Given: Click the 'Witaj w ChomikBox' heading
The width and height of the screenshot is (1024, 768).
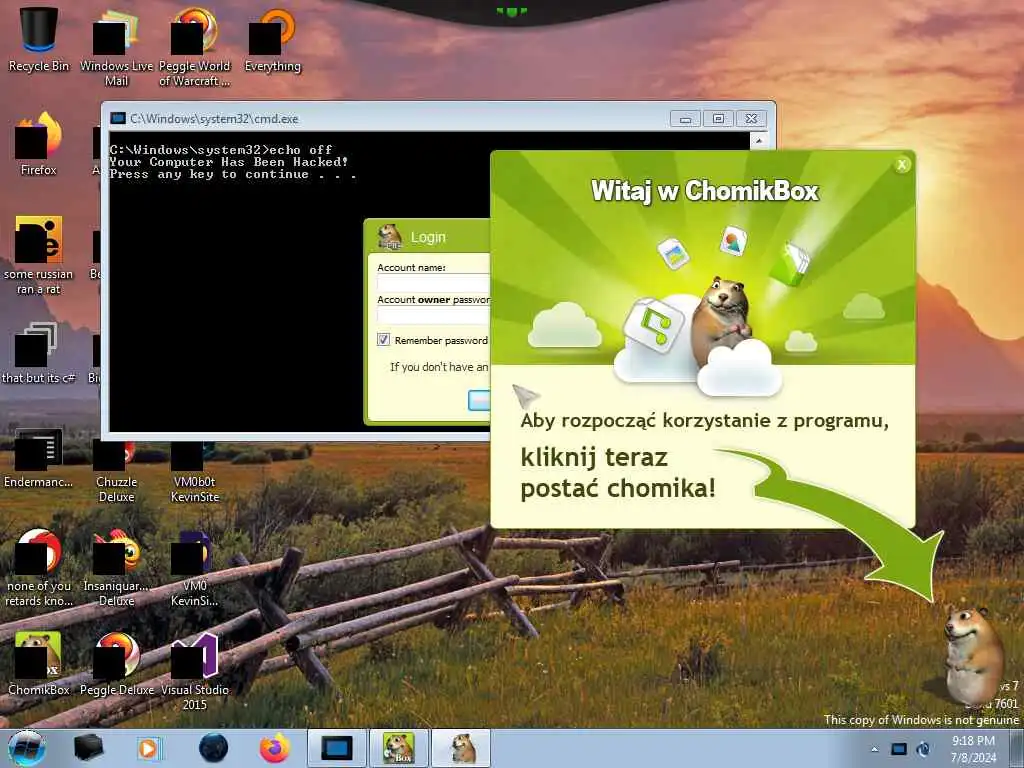Looking at the screenshot, I should [x=705, y=191].
